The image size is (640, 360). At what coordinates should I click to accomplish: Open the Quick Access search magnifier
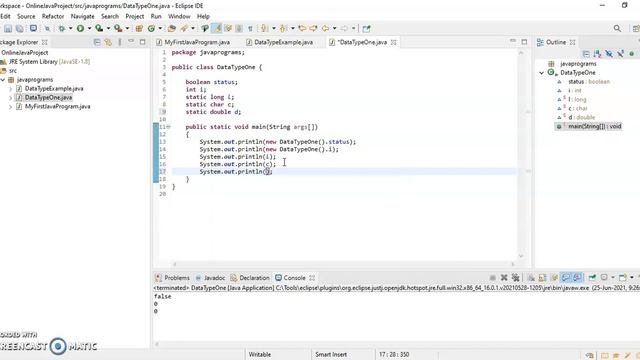pyautogui.click(x=617, y=29)
